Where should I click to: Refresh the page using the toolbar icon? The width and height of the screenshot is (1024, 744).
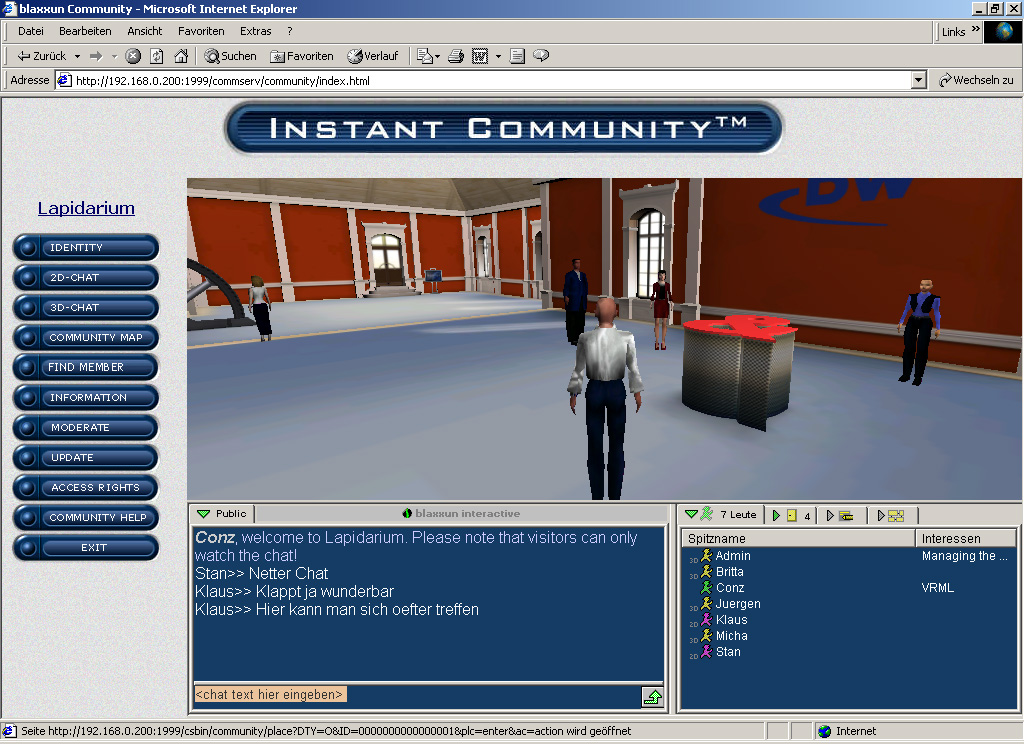[x=157, y=56]
